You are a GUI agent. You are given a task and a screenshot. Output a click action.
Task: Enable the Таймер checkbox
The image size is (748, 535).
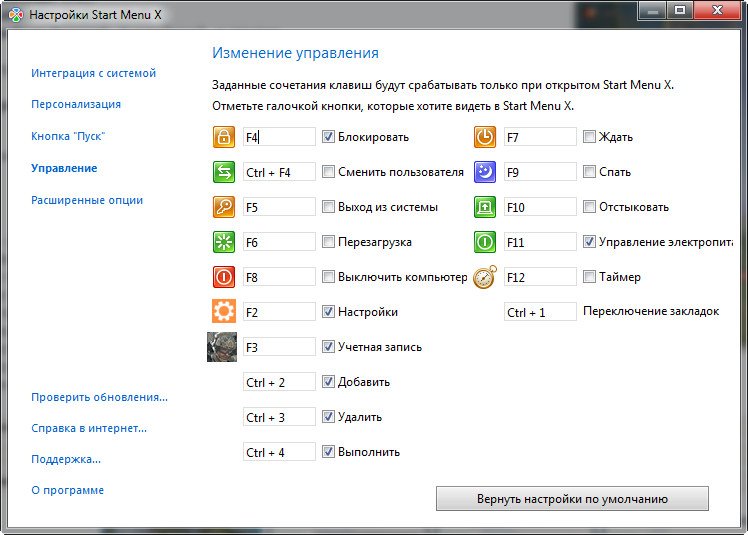tap(590, 277)
